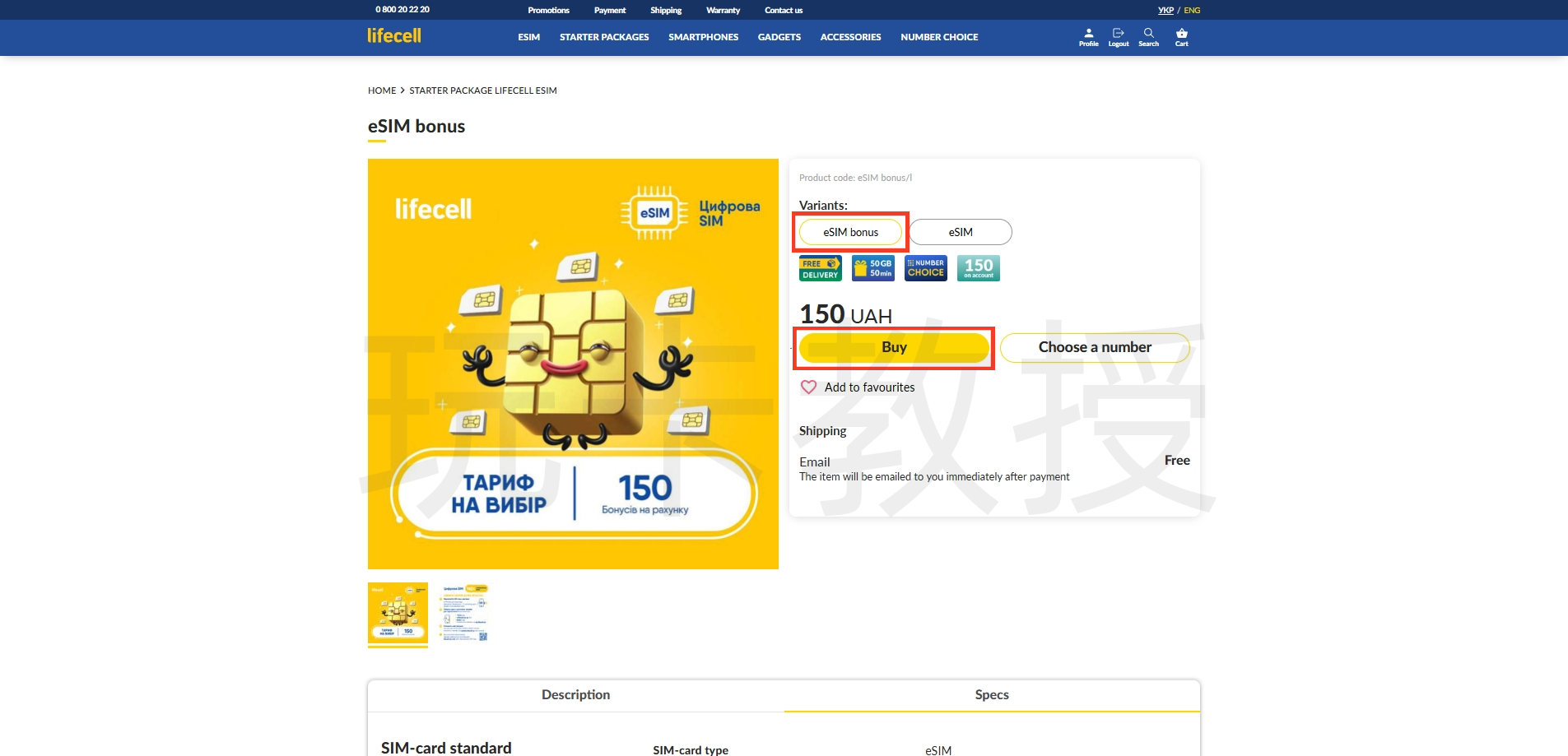Click the Product code text
Image resolution: width=1568 pixels, height=756 pixels.
tap(855, 178)
